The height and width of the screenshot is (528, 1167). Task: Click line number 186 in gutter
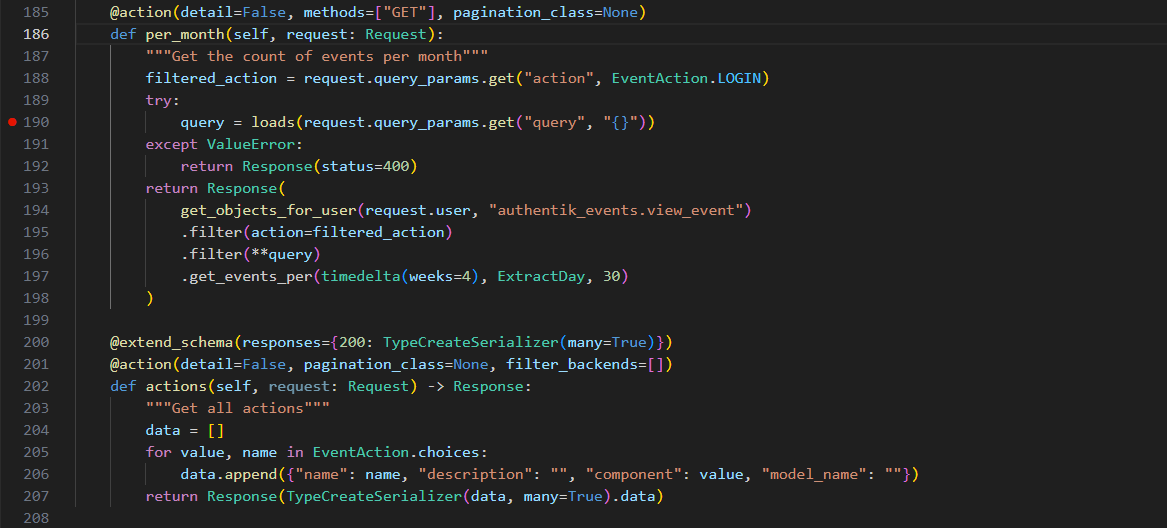point(35,34)
